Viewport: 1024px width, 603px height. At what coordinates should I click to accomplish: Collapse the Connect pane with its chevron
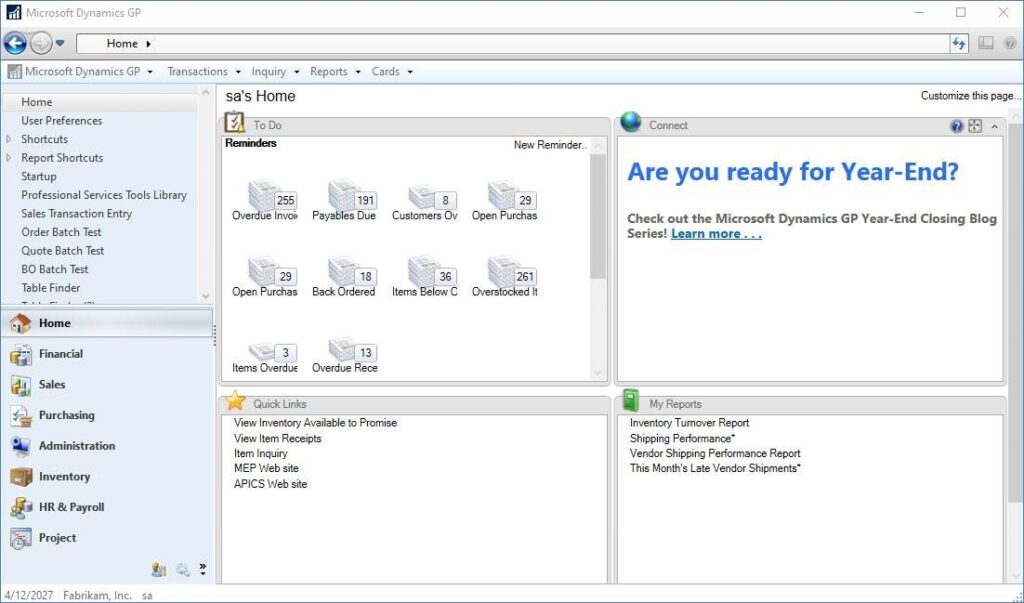tap(995, 126)
